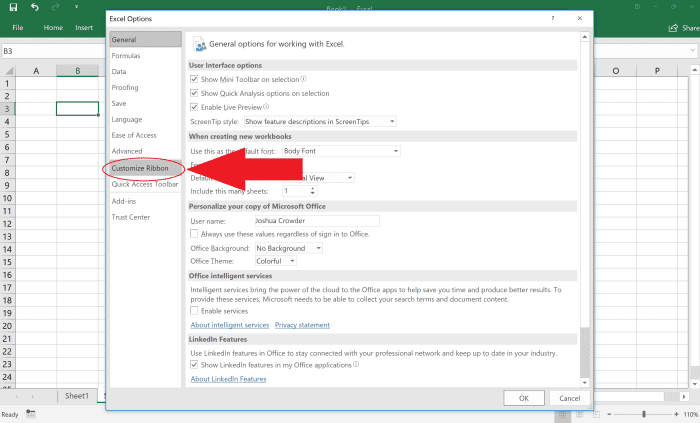Open the Home ribbon tab

[x=53, y=28]
